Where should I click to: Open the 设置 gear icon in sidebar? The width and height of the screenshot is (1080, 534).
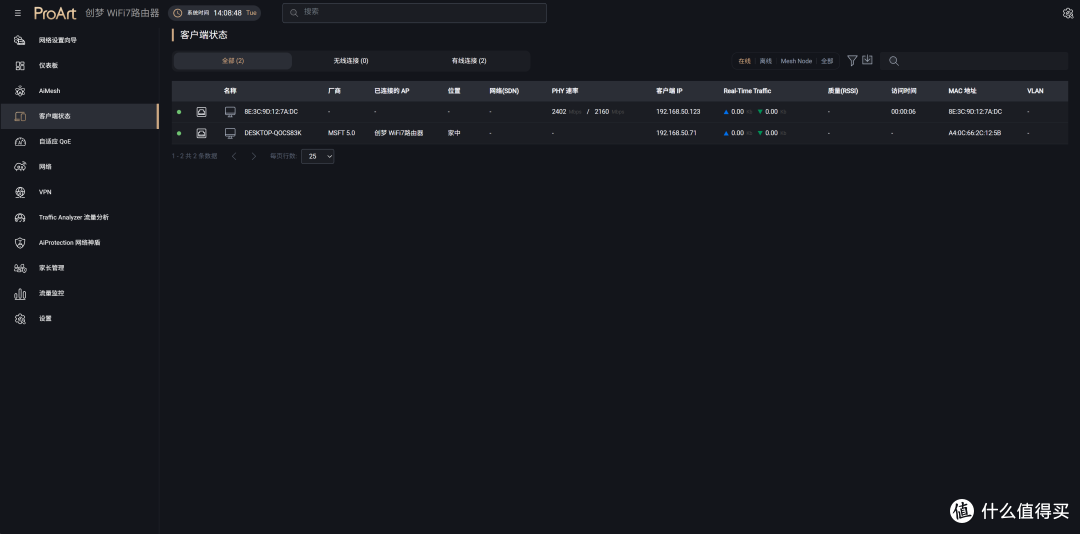pos(20,318)
